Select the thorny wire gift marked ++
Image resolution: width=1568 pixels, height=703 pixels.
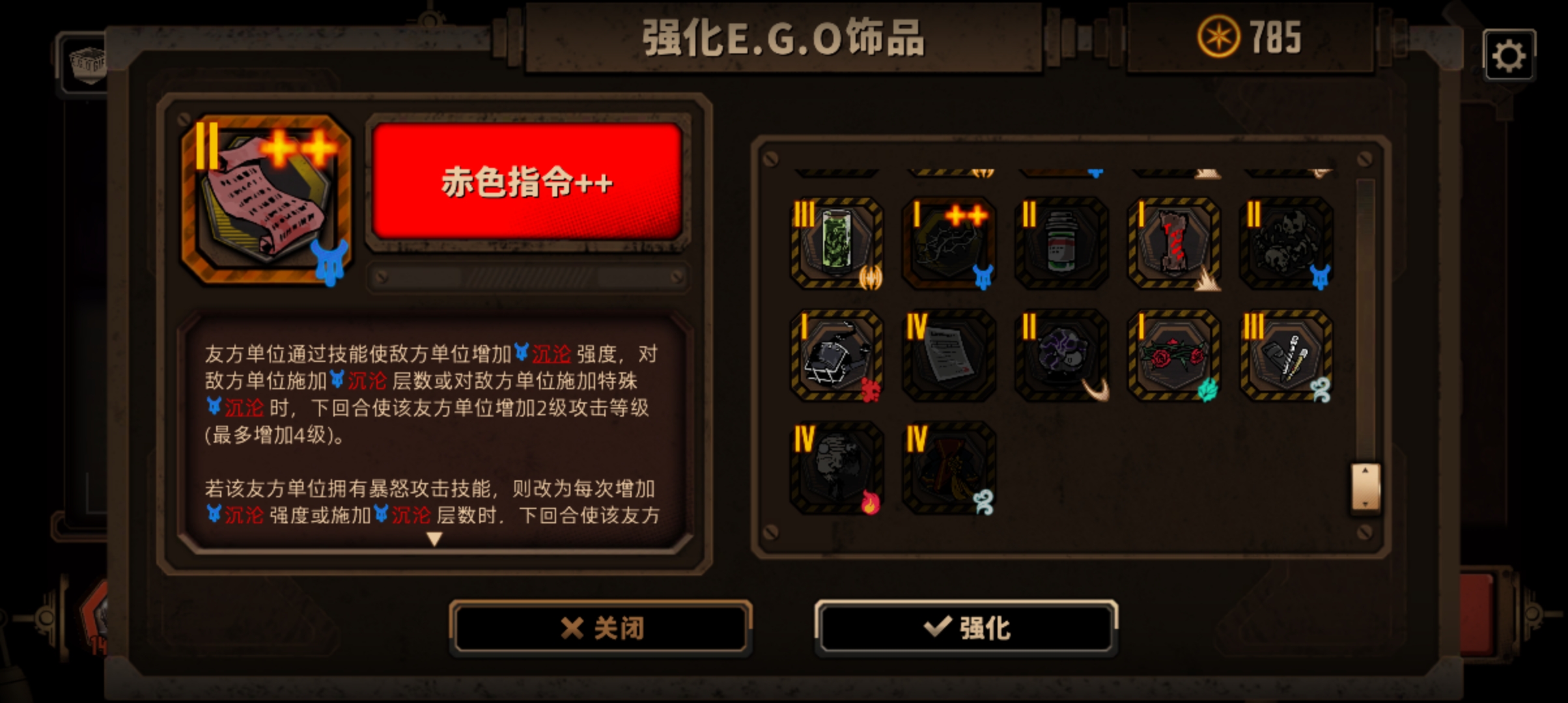pos(949,243)
